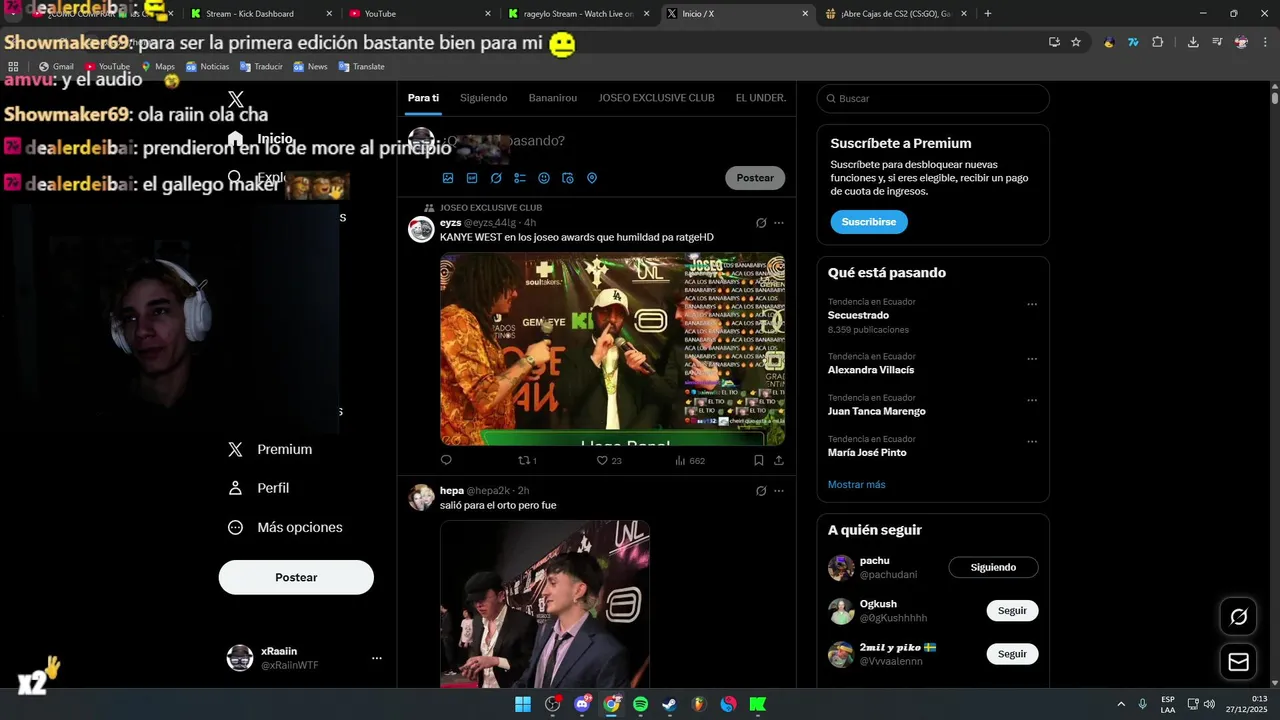Open Chrome downloads icon
The width and height of the screenshot is (1280, 720).
(1193, 42)
